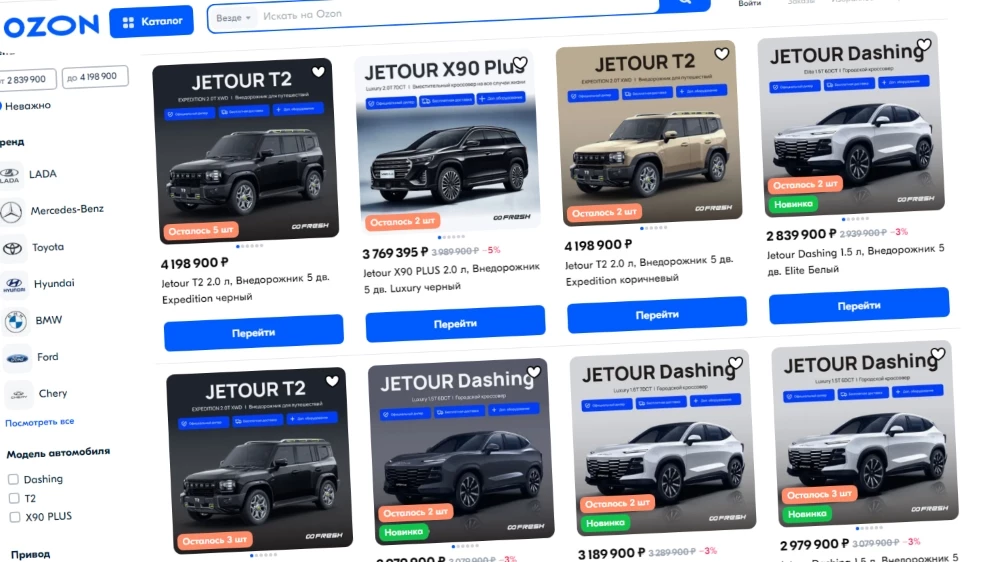Select the Mercedes-Benz brand logo
This screenshot has width=1000, height=562.
(11, 212)
